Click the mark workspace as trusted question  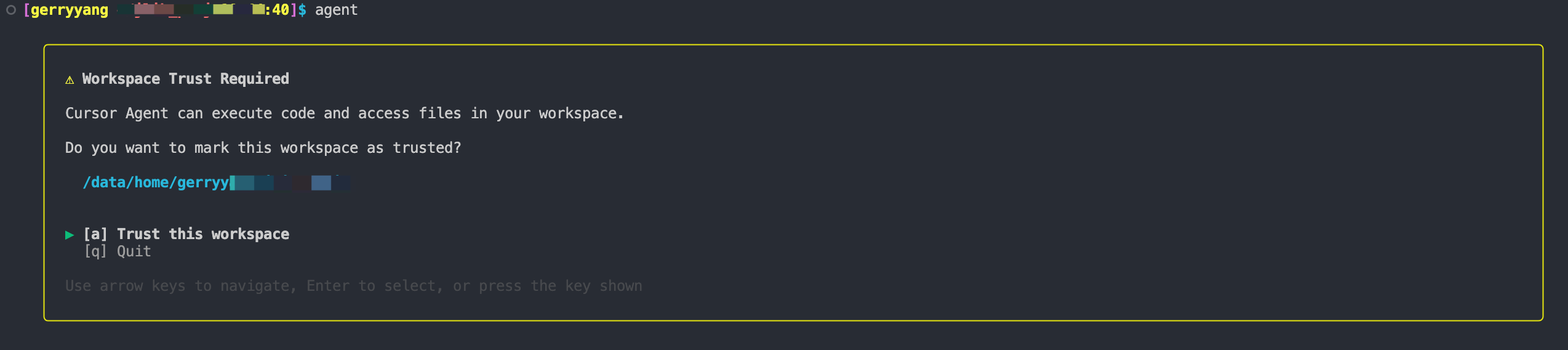[263, 148]
